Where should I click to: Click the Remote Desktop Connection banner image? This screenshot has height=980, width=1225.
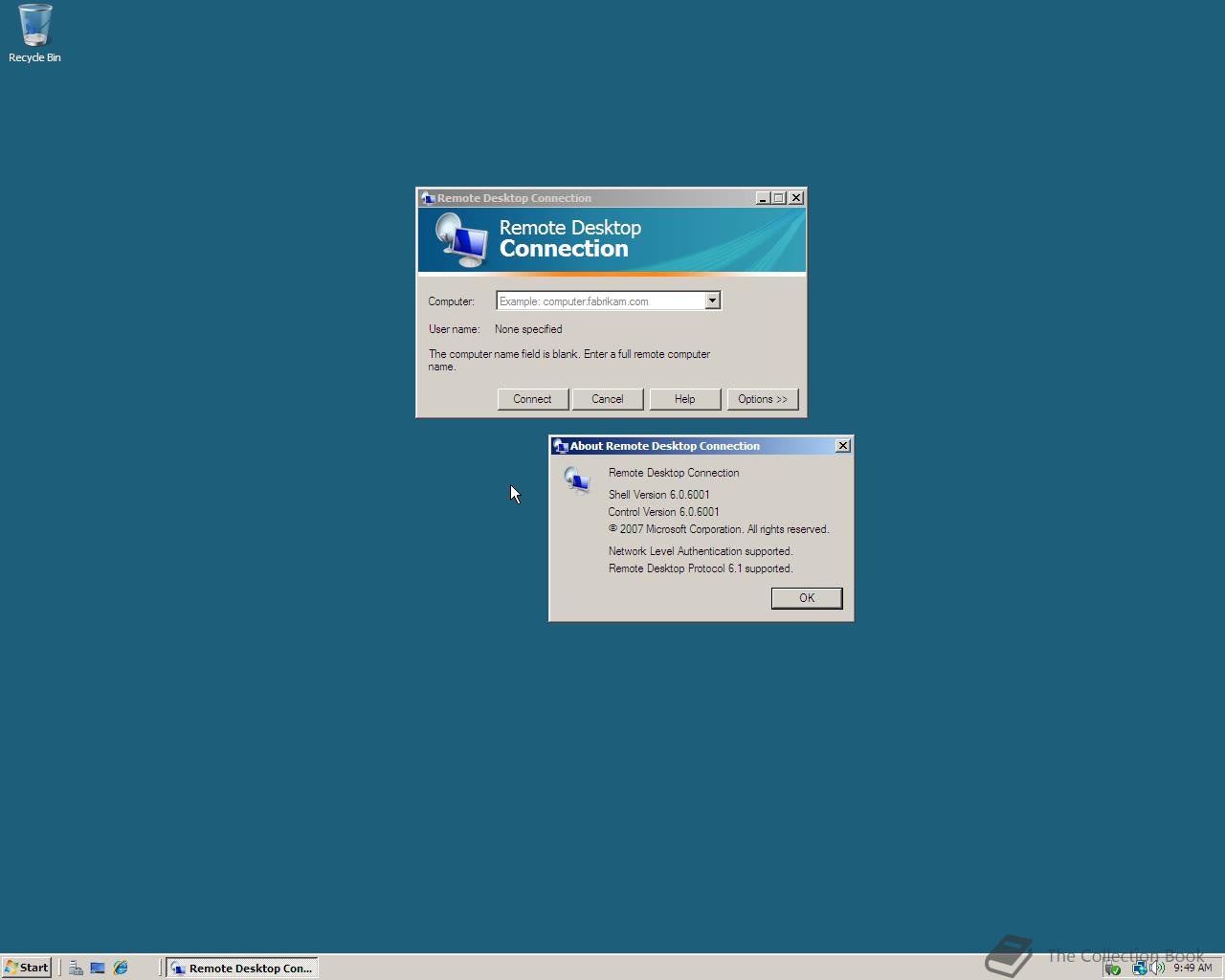pos(612,241)
